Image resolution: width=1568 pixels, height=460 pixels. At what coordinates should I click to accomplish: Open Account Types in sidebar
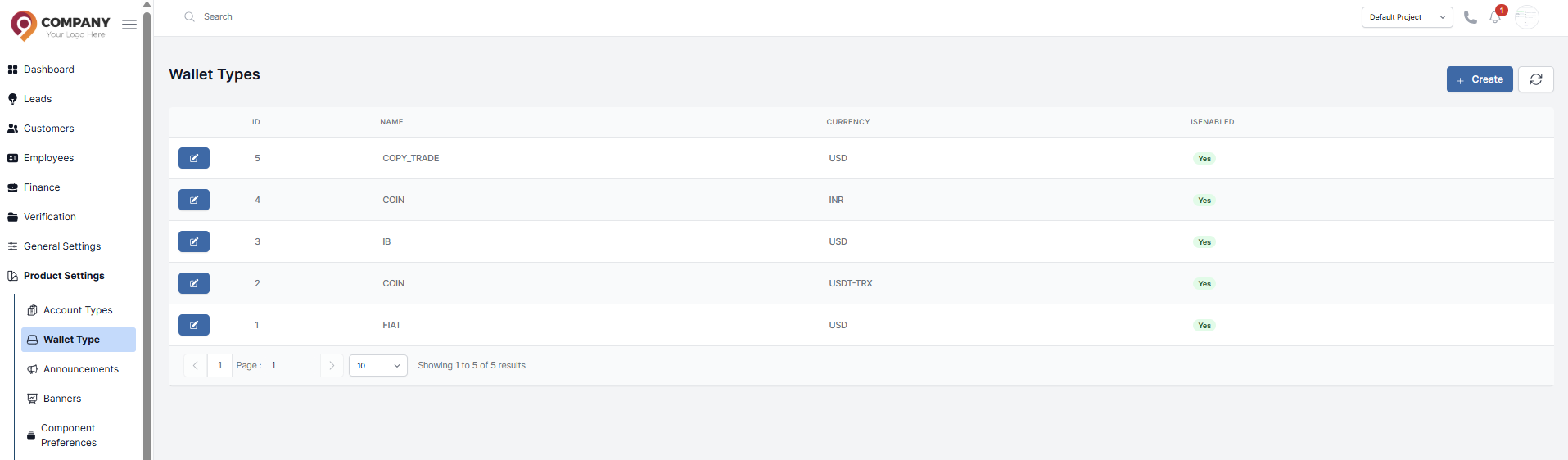tap(78, 310)
